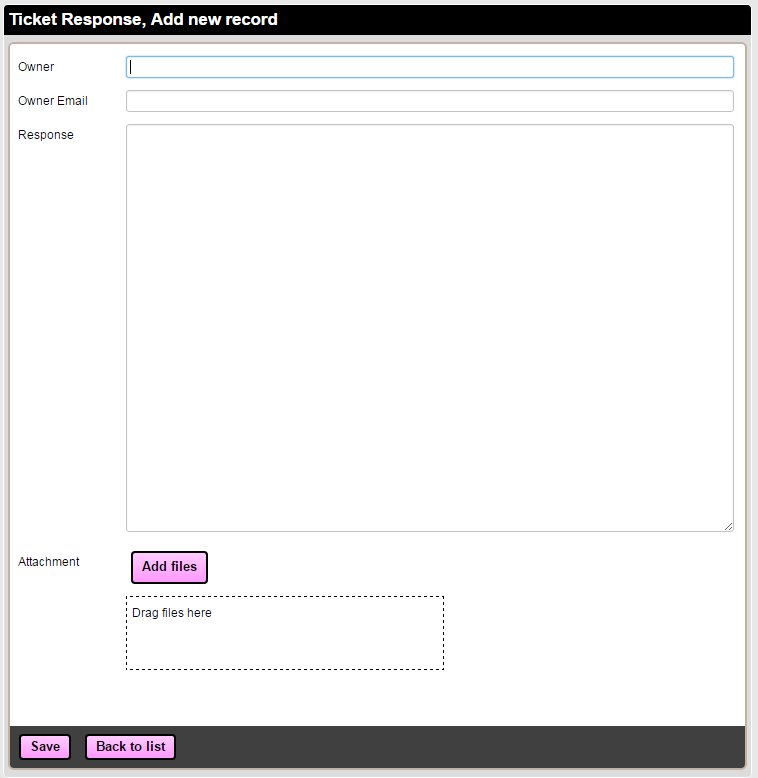
Task: Click the Owner Email label
Action: point(53,101)
